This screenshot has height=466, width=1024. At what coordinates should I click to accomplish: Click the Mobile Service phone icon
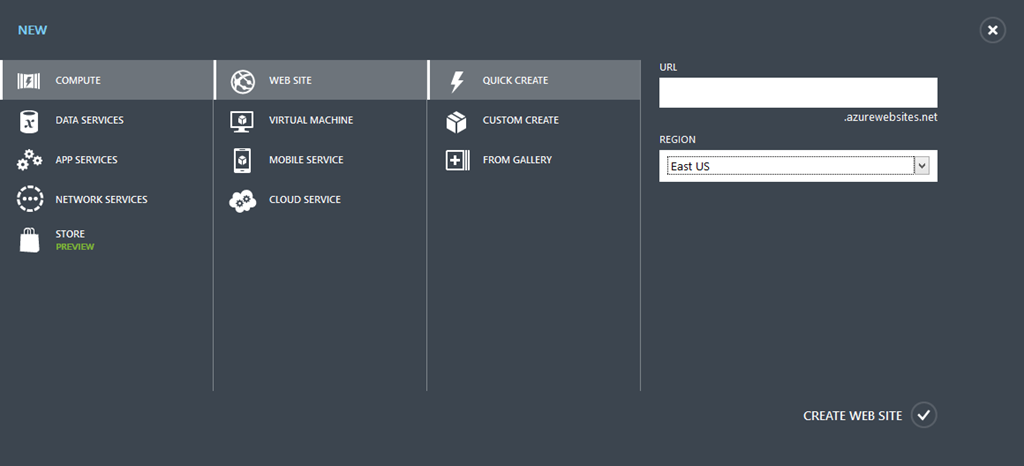242,160
